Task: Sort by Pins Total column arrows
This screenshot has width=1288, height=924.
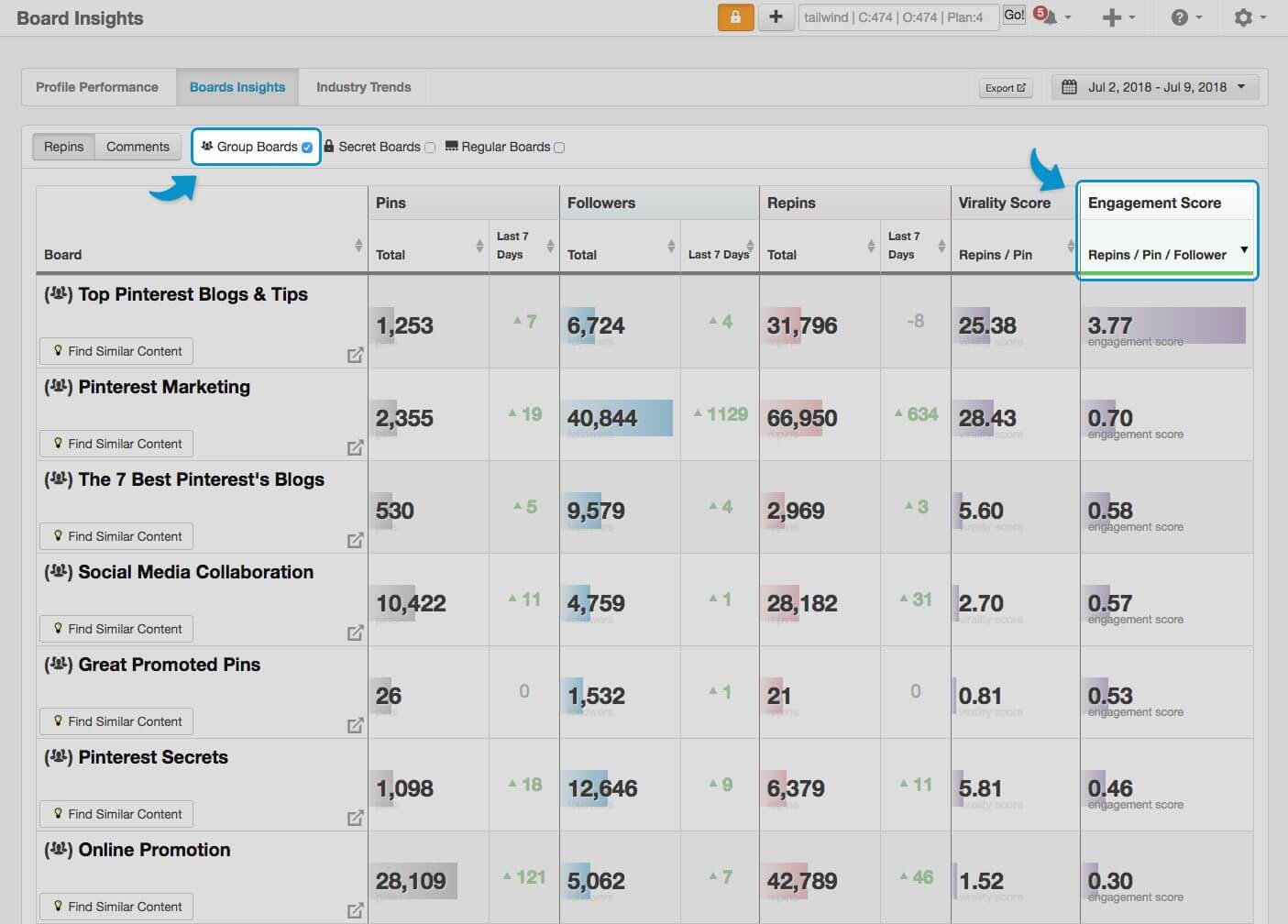Action: pos(479,246)
